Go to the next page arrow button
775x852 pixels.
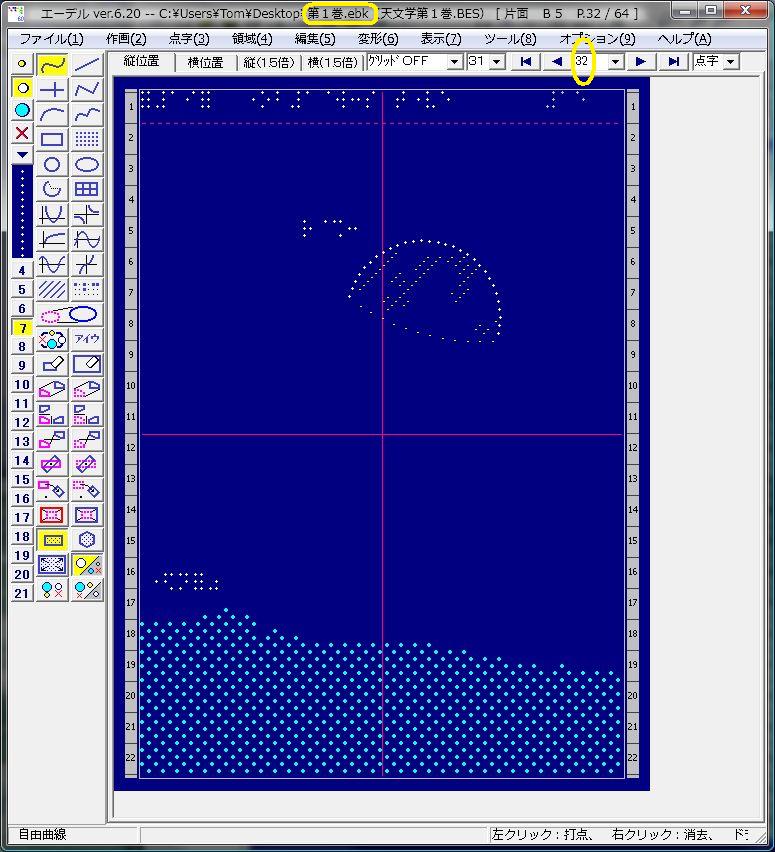click(x=641, y=62)
